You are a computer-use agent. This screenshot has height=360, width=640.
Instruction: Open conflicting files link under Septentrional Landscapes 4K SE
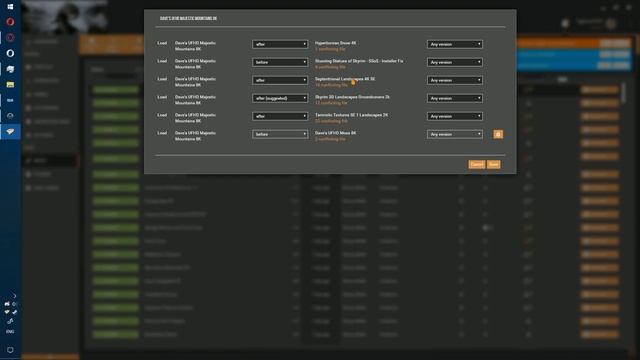click(331, 85)
